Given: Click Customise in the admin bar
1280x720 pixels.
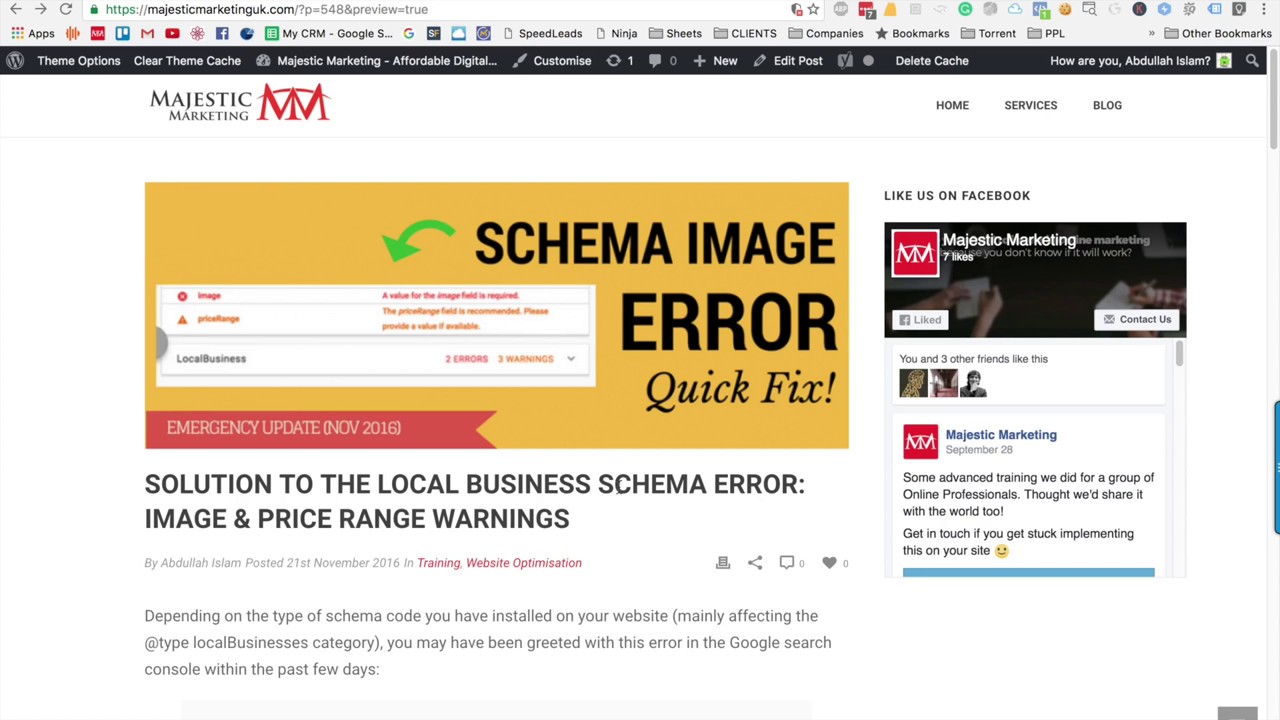Looking at the screenshot, I should pos(552,60).
